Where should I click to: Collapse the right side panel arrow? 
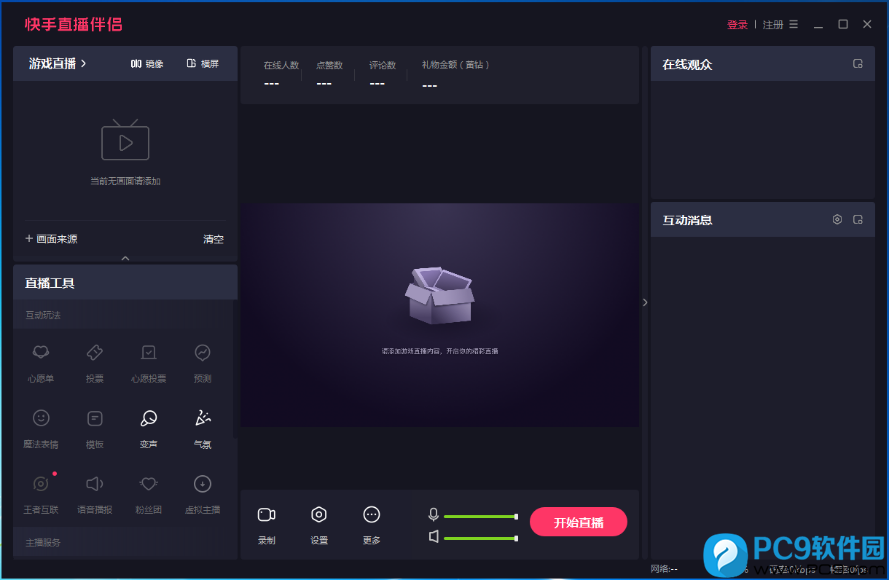(645, 302)
